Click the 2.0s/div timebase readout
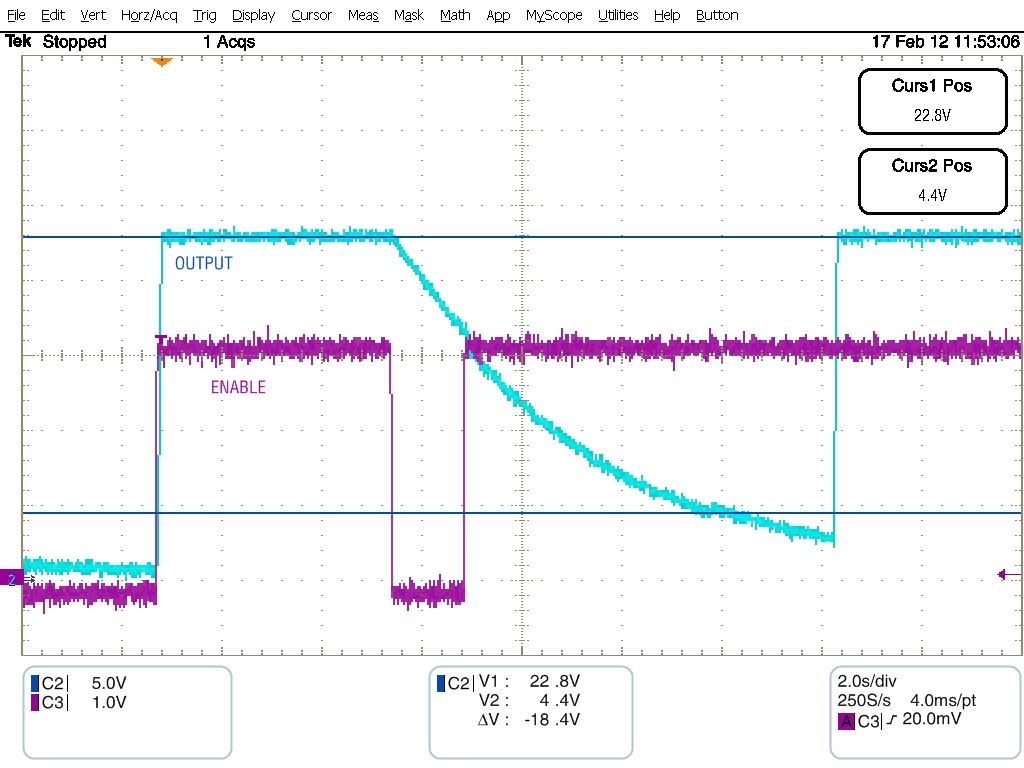 [x=867, y=681]
